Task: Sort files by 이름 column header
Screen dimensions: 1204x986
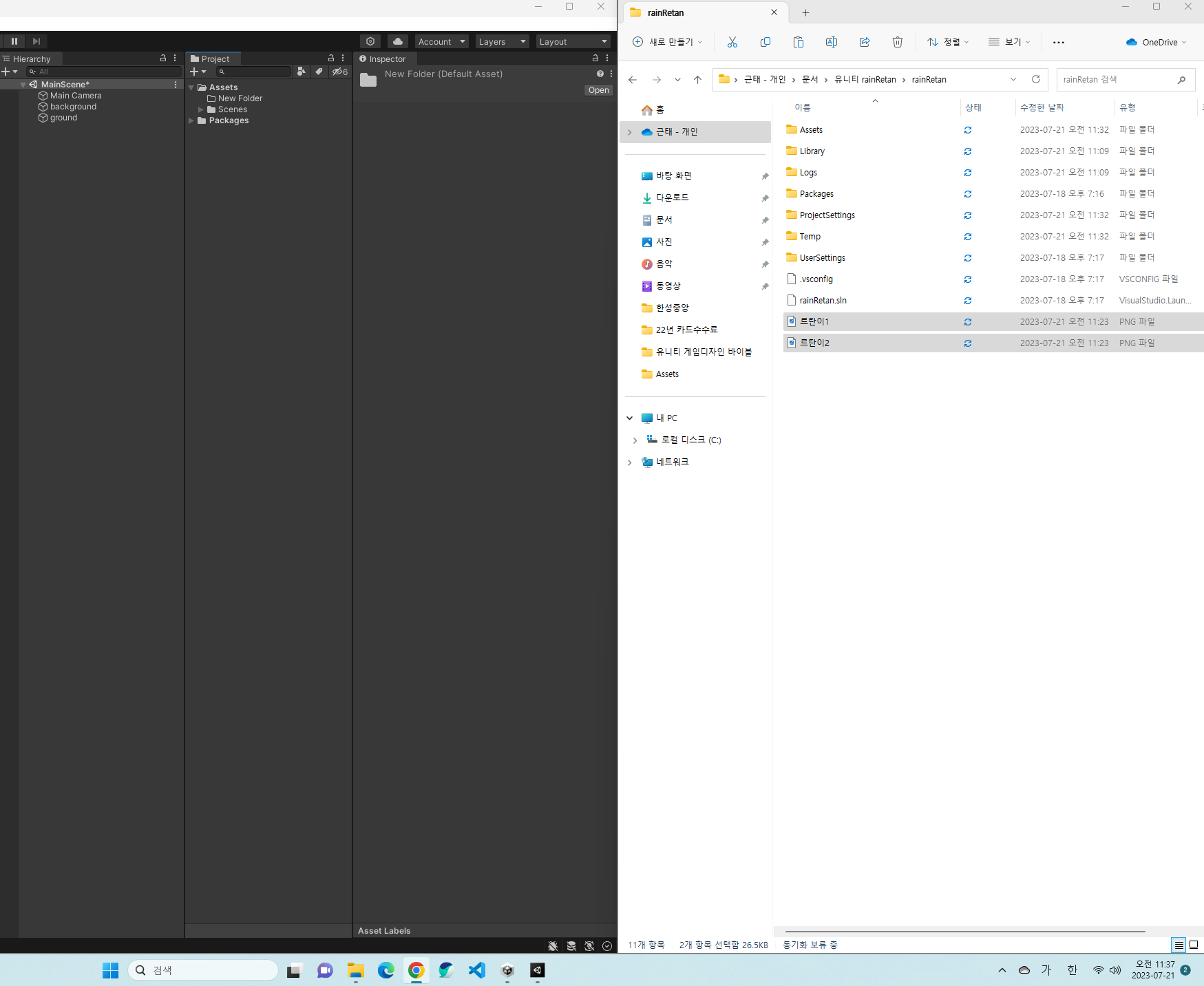Action: [803, 107]
